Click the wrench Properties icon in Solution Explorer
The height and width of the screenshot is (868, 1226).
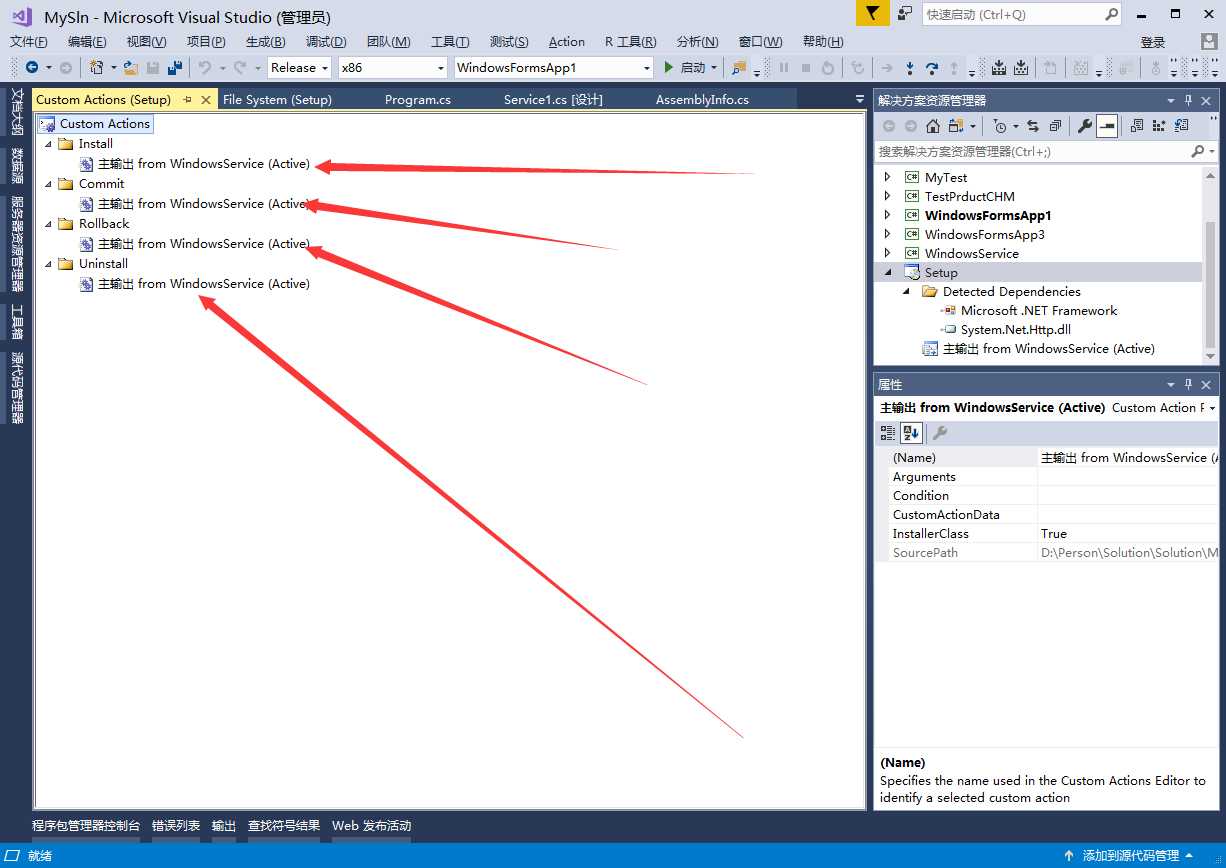1084,126
